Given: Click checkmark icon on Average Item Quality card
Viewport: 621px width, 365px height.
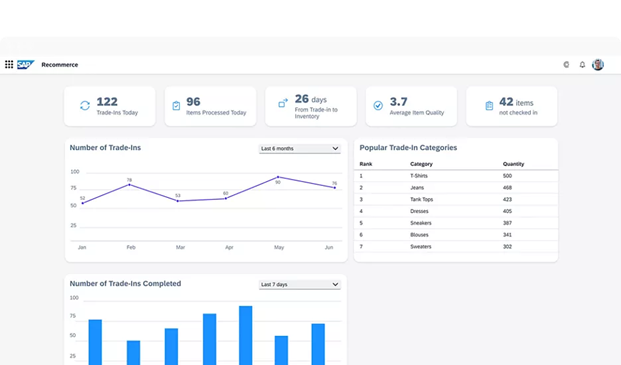Looking at the screenshot, I should [378, 106].
